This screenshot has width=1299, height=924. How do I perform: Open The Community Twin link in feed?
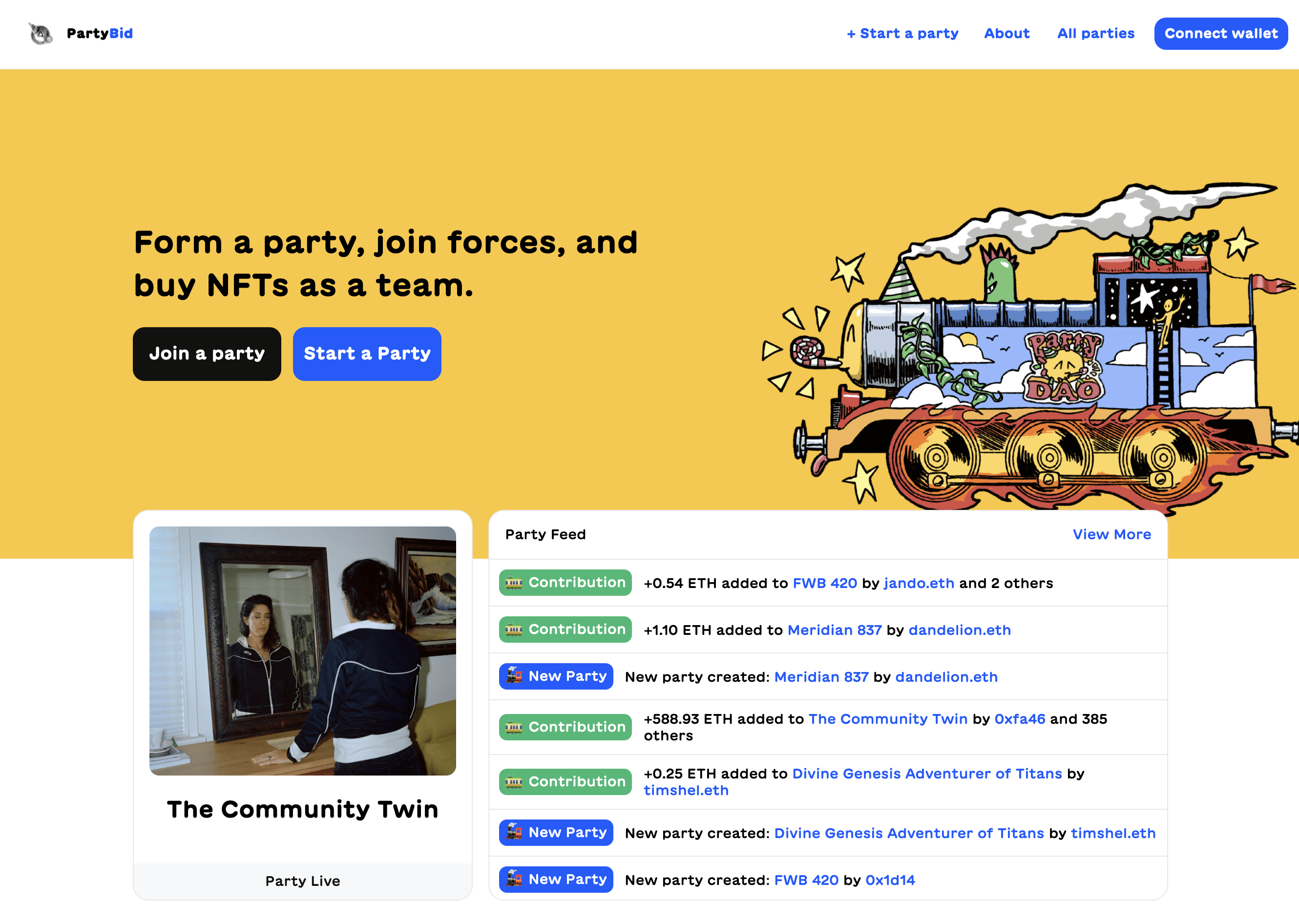(x=888, y=719)
